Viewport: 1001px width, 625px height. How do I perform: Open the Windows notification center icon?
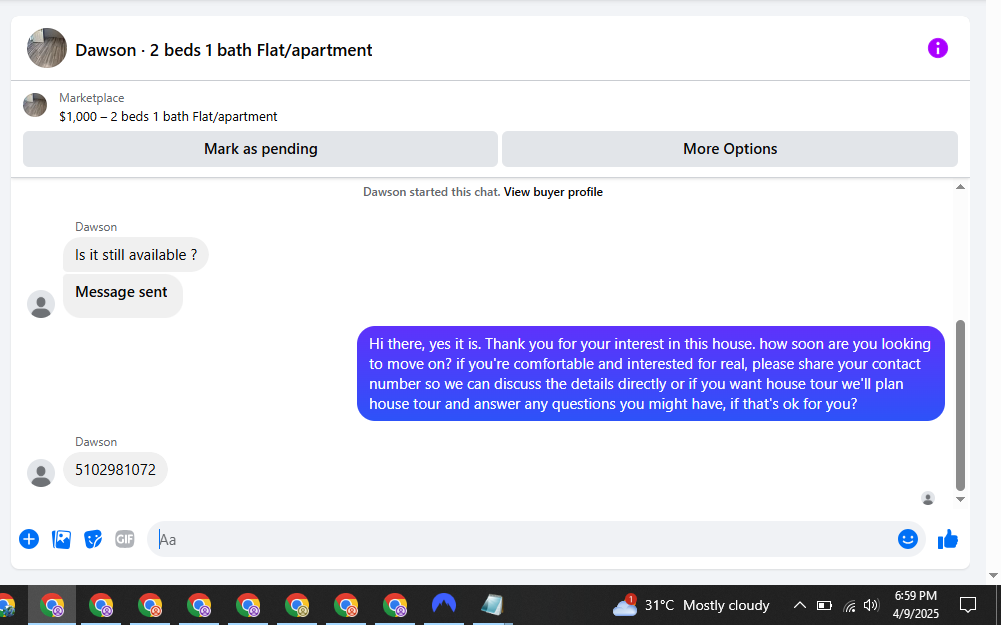click(x=968, y=605)
